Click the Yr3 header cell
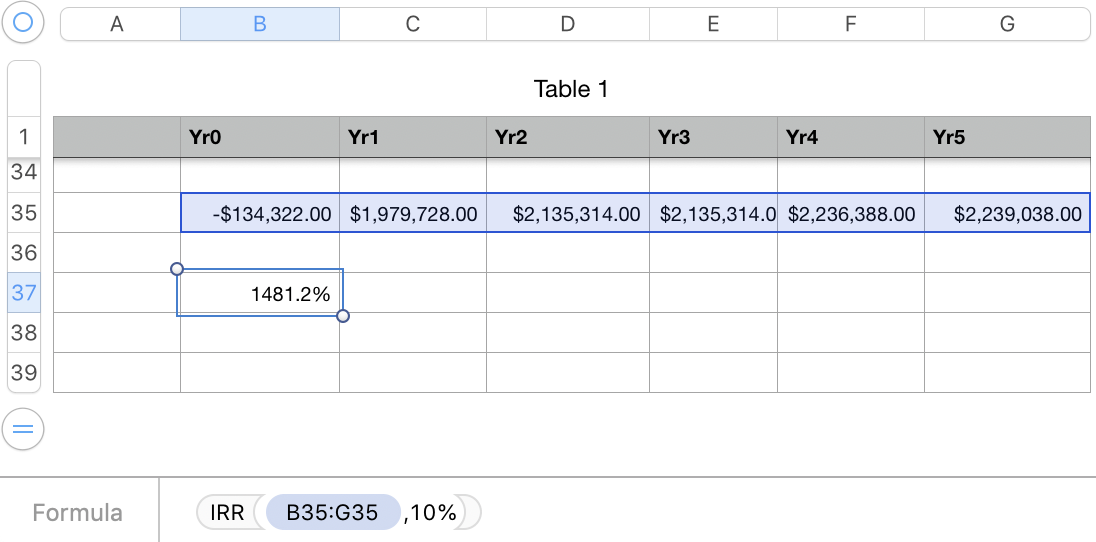This screenshot has width=1096, height=542. tap(713, 137)
